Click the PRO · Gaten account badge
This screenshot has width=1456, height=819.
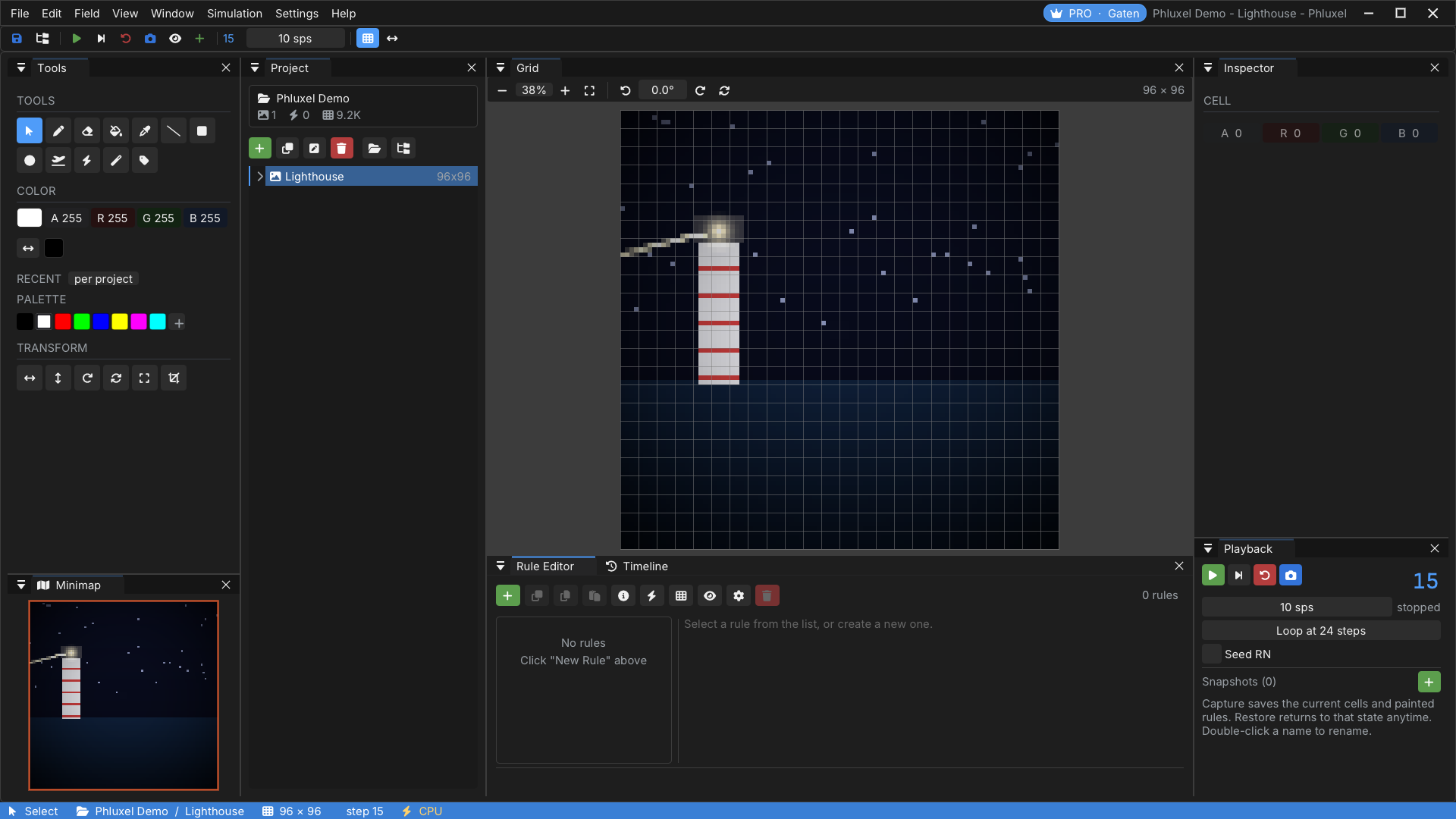click(x=1095, y=14)
